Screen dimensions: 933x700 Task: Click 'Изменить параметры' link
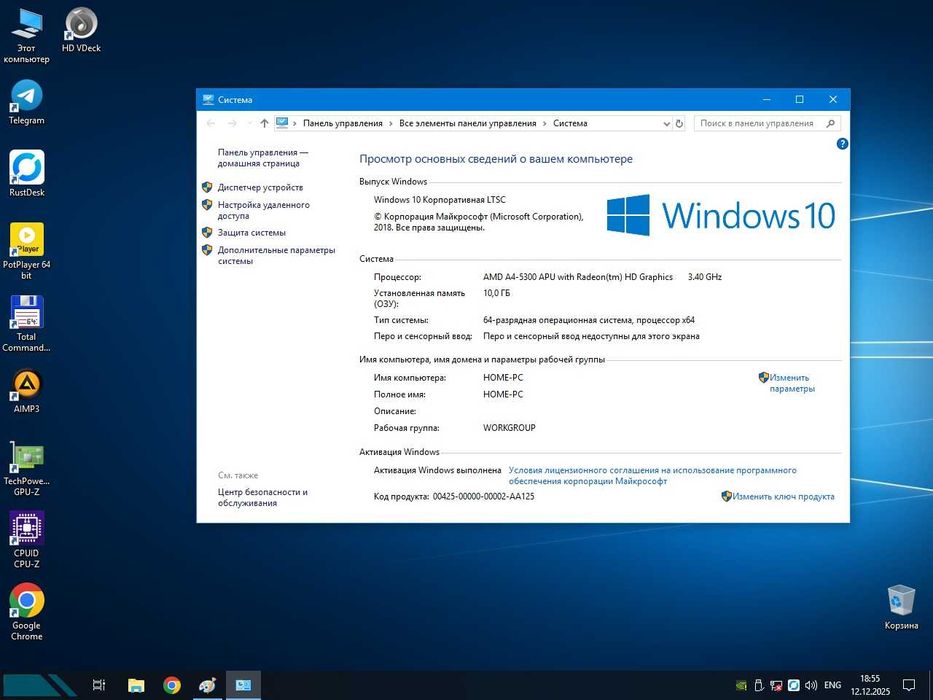click(x=791, y=383)
